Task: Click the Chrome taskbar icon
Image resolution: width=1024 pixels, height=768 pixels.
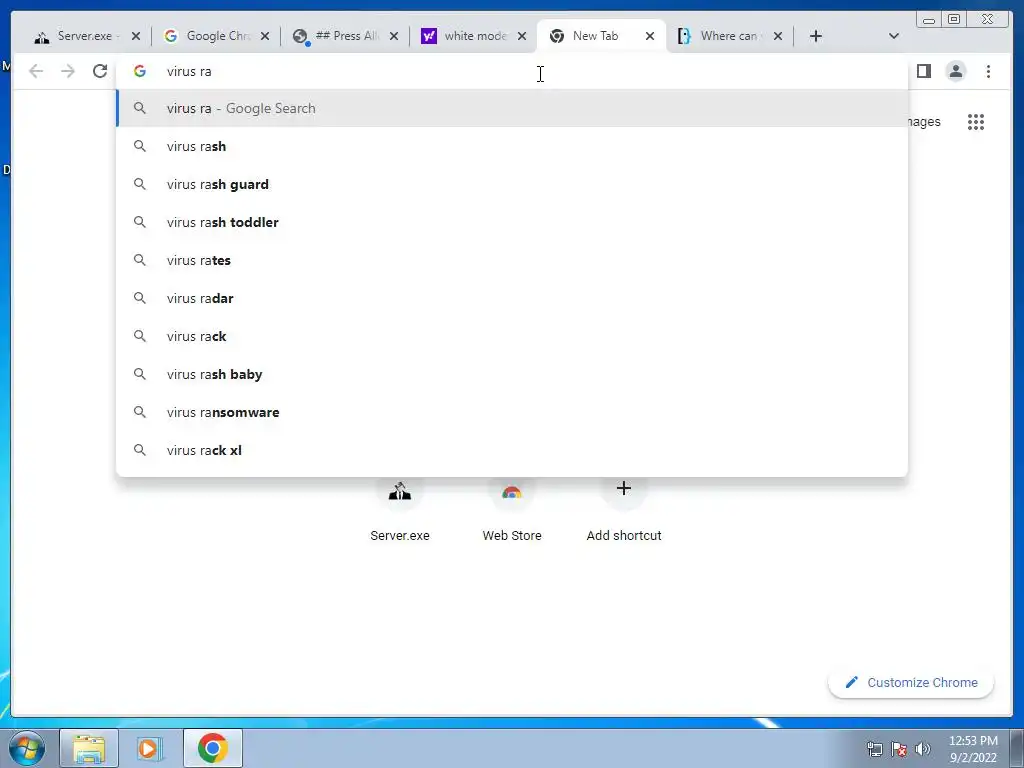Action: coord(213,748)
